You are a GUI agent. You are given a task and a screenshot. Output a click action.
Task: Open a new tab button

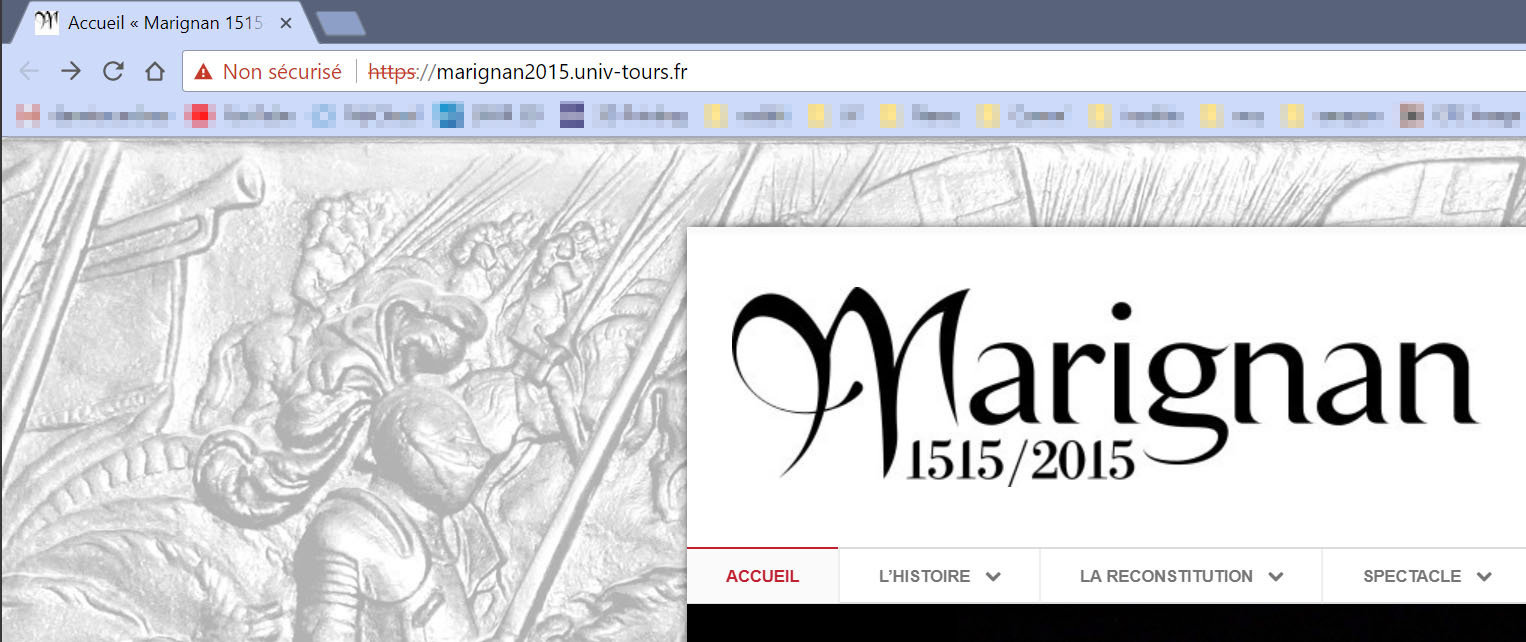tap(341, 23)
